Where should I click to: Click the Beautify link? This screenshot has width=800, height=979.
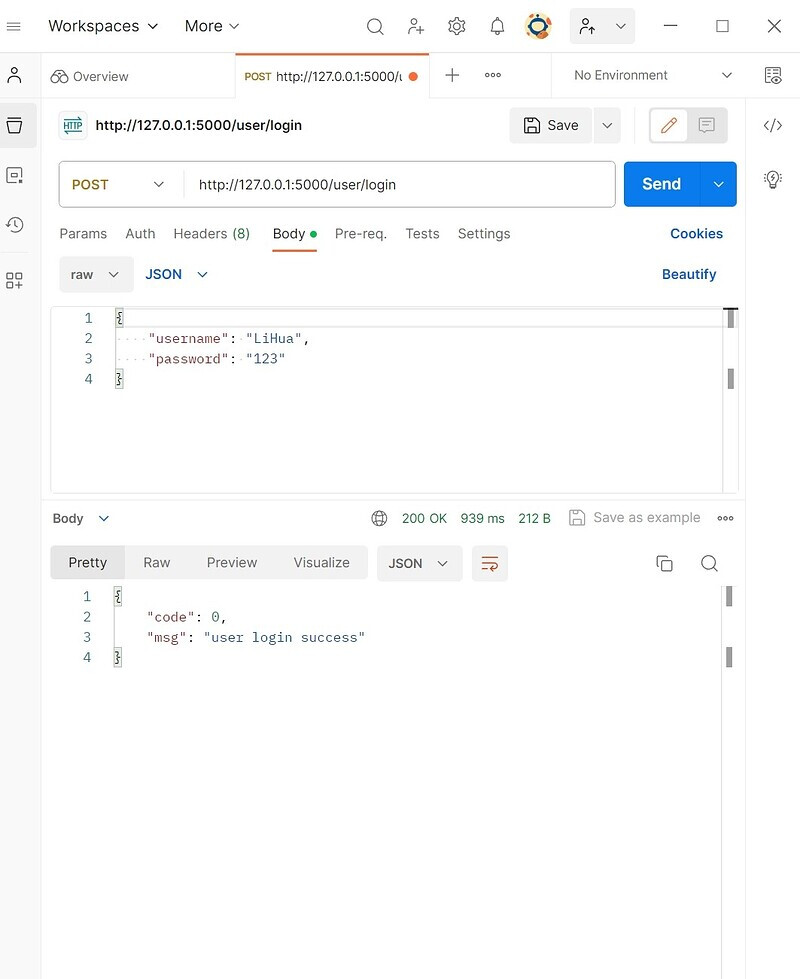click(689, 274)
